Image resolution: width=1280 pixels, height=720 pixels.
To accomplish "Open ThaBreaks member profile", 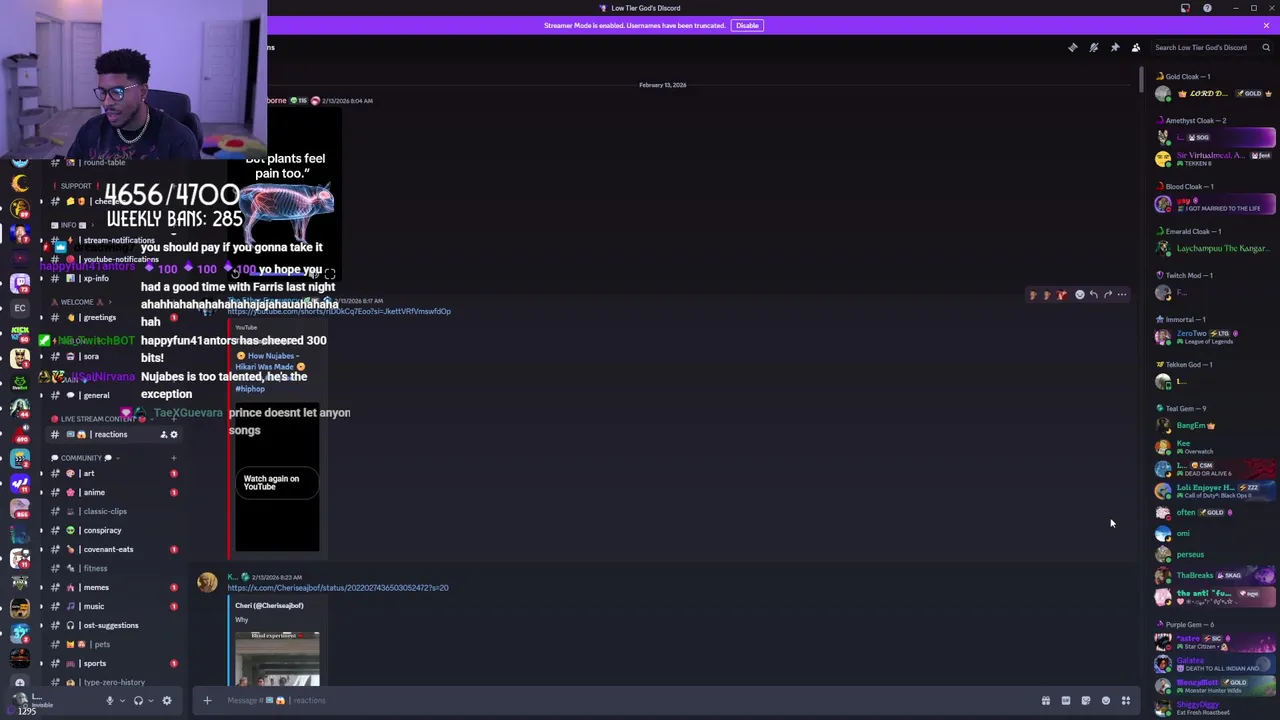I will click(1215, 575).
